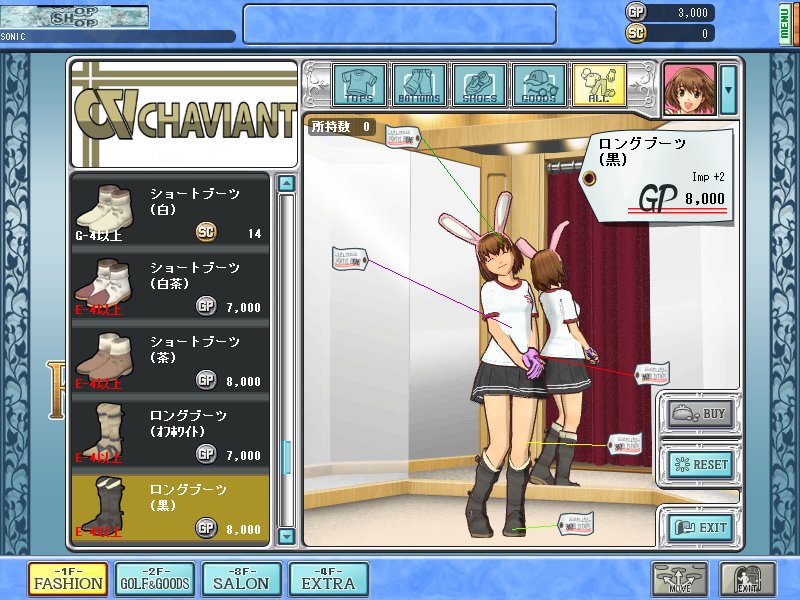Image resolution: width=800 pixels, height=600 pixels.
Task: Click the 14 price on white boots
Action: 255,234
